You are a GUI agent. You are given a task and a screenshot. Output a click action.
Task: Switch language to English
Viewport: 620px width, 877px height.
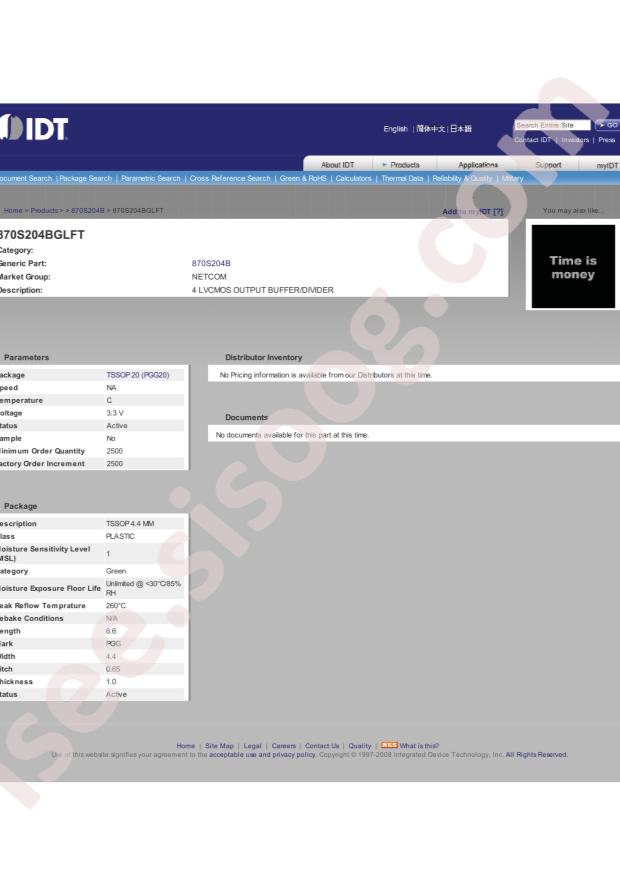[395, 129]
